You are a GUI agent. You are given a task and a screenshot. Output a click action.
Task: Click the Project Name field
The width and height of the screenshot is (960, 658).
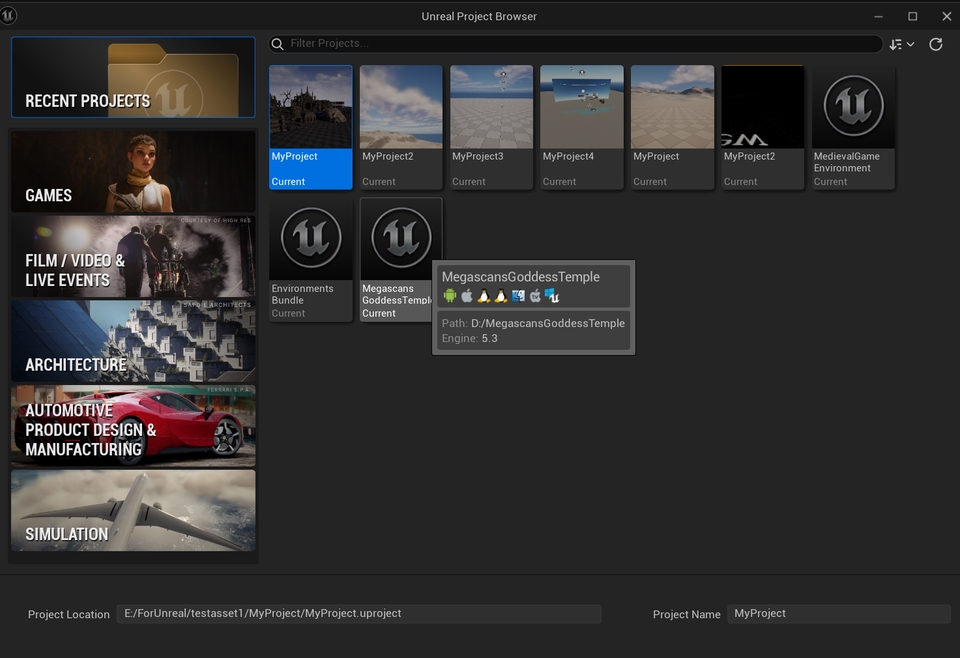tap(838, 614)
